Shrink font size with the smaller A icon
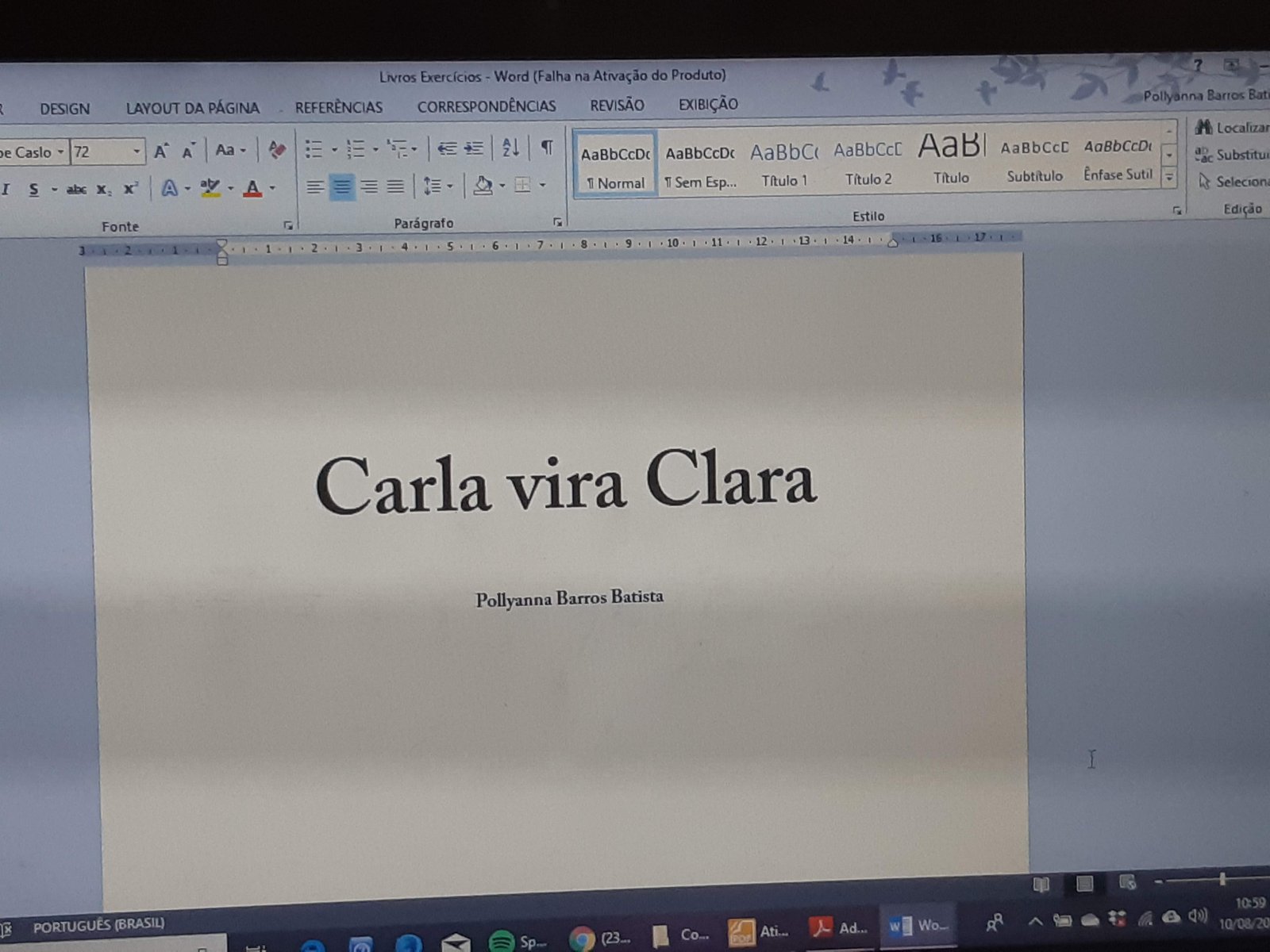Image resolution: width=1270 pixels, height=952 pixels. point(188,151)
